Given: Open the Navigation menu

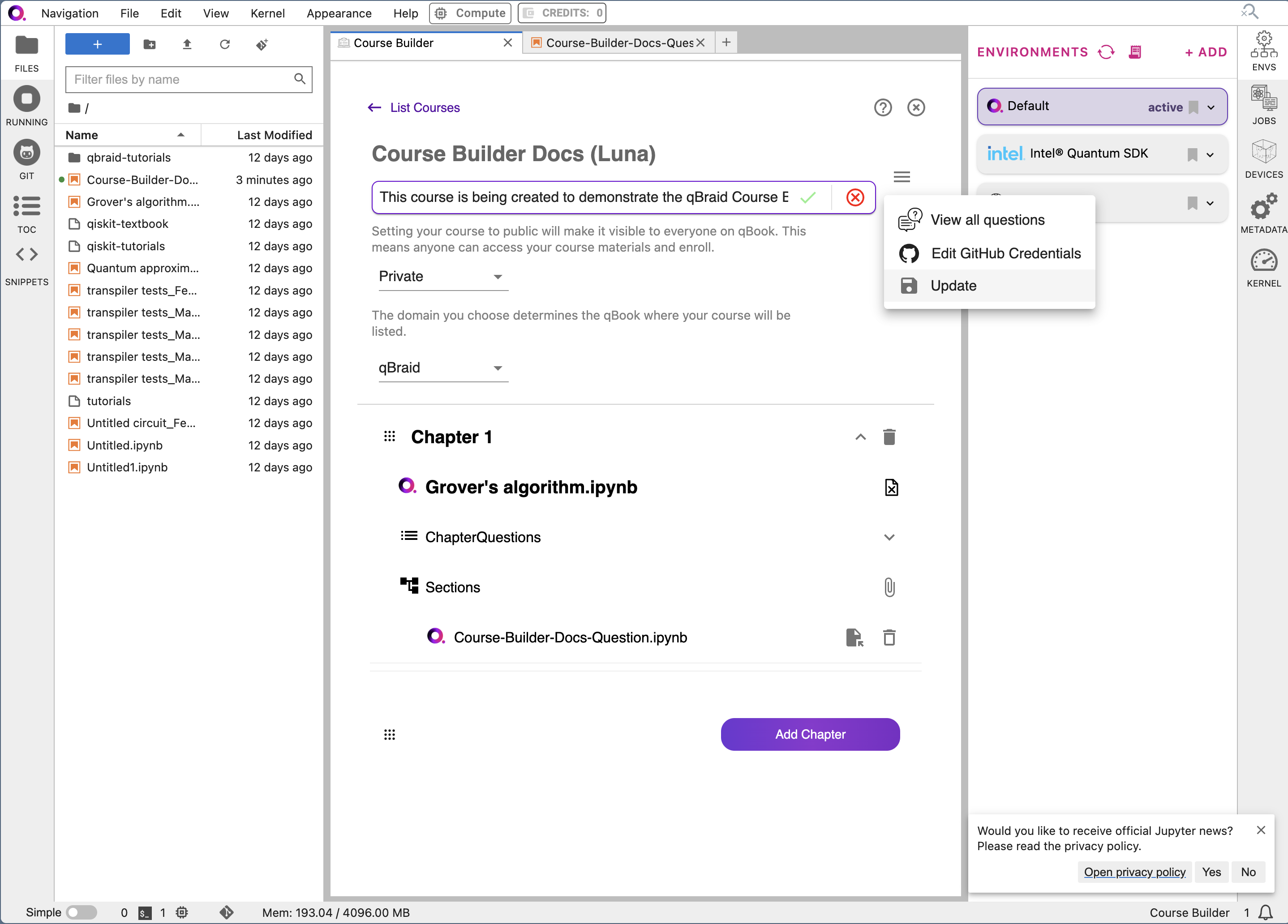Looking at the screenshot, I should 70,13.
